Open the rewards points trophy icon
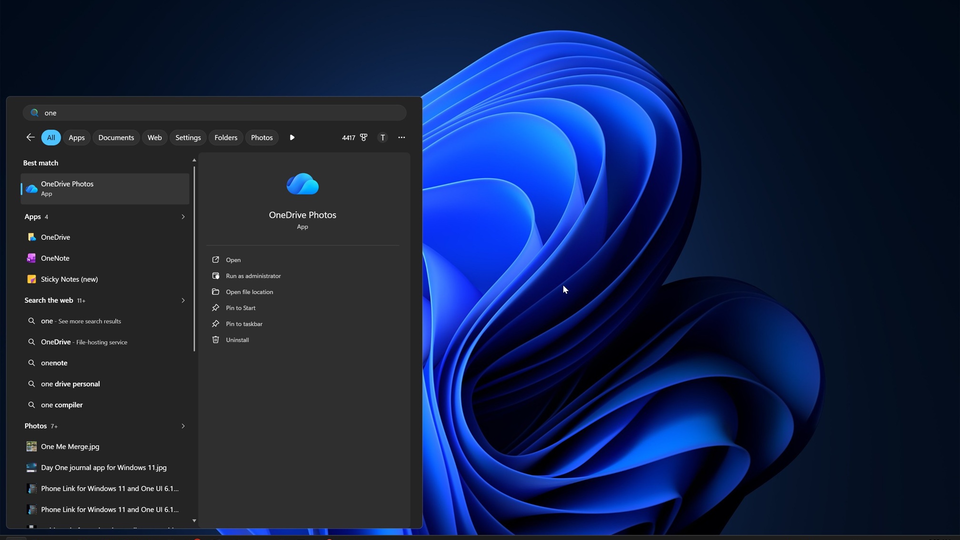The width and height of the screenshot is (960, 540). click(364, 138)
